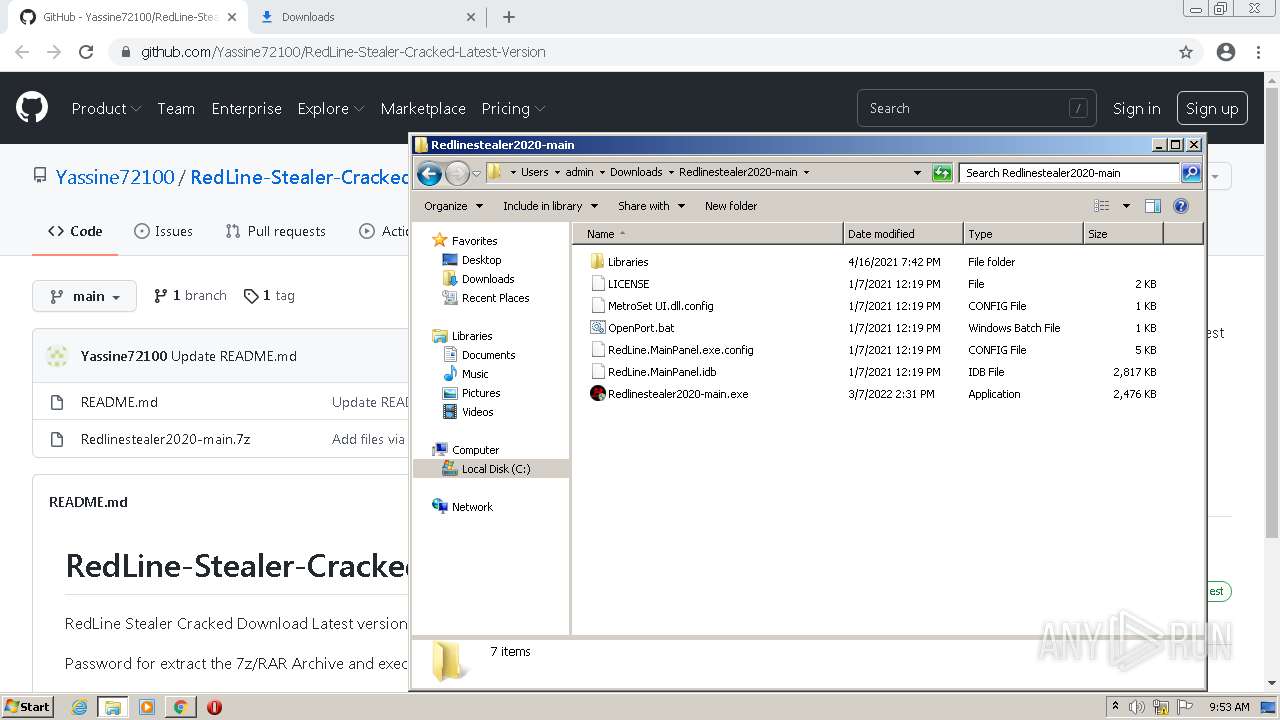The width and height of the screenshot is (1280, 720).
Task: Click the browser back arrow
Action: 22,52
